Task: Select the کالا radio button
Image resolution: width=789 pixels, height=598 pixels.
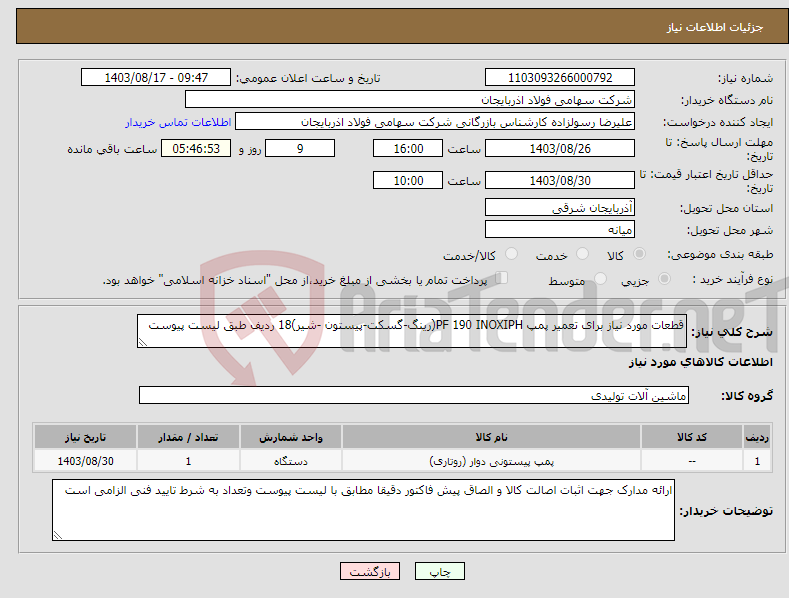Action: [x=639, y=254]
